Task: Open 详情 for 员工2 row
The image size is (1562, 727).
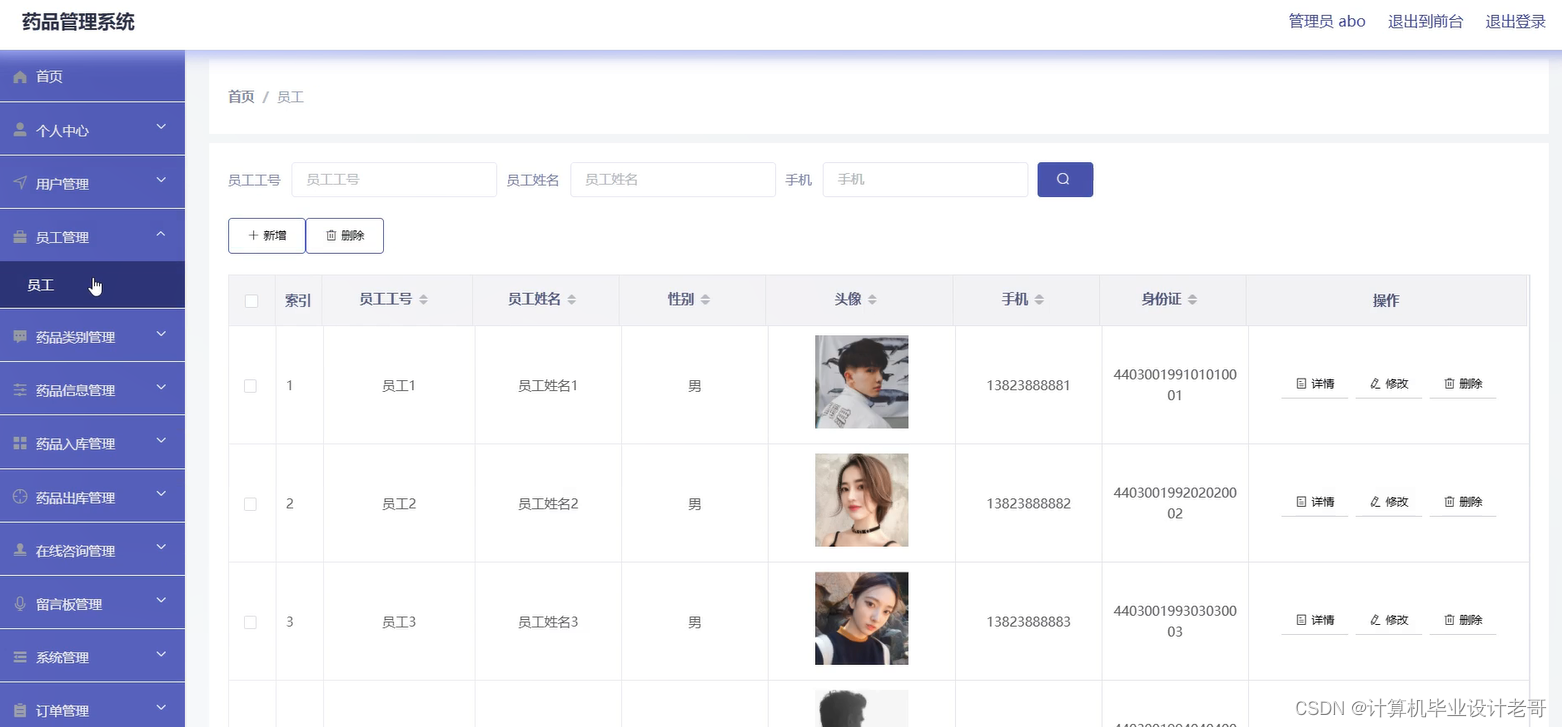Action: [x=1315, y=502]
